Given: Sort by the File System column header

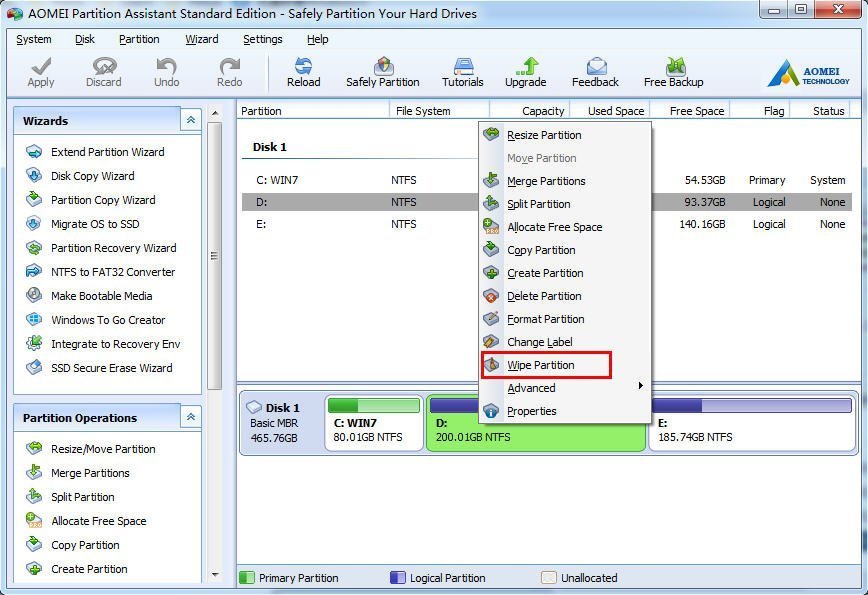Looking at the screenshot, I should (440, 111).
